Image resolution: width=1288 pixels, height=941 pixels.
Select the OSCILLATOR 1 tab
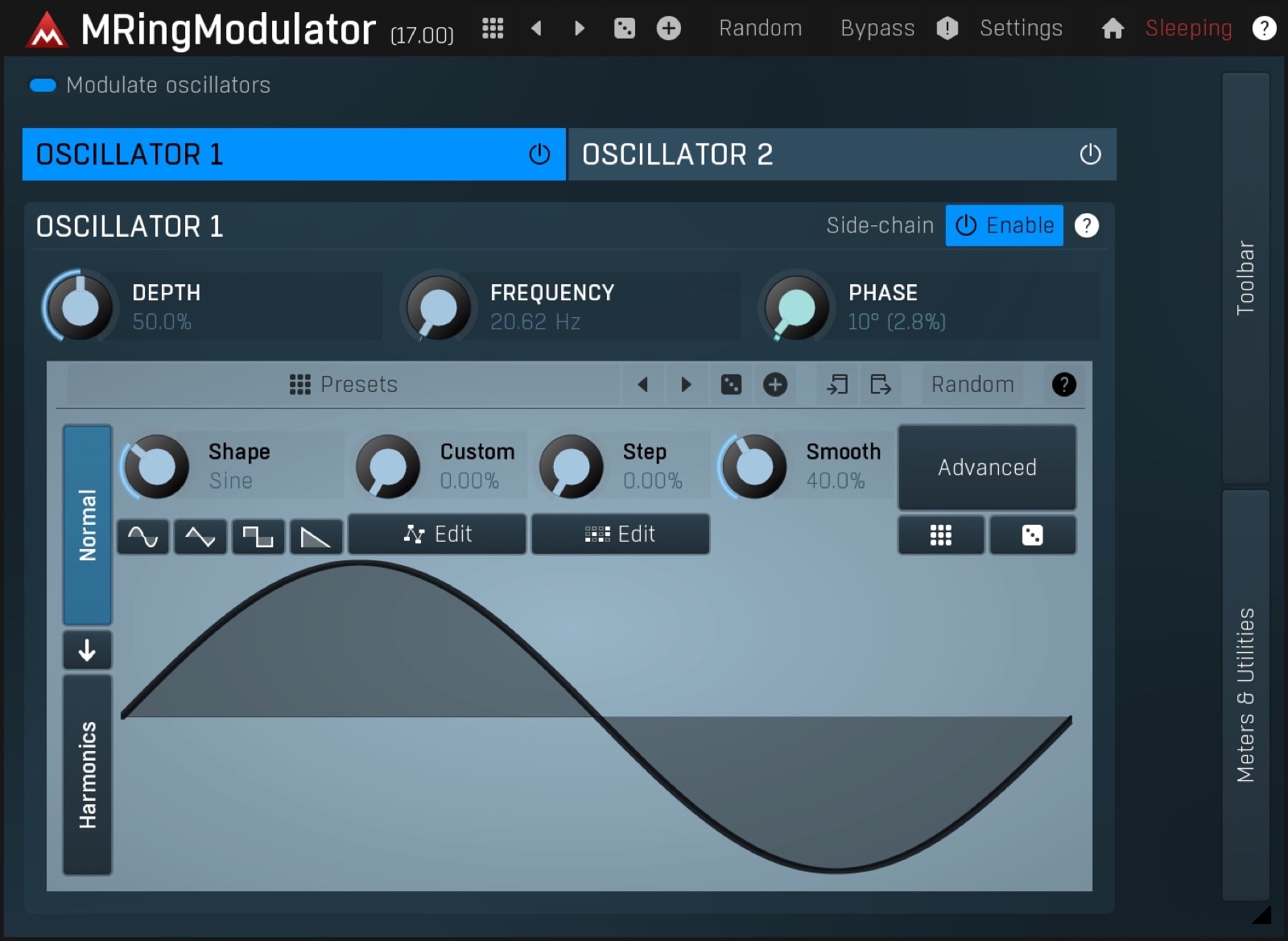(294, 154)
